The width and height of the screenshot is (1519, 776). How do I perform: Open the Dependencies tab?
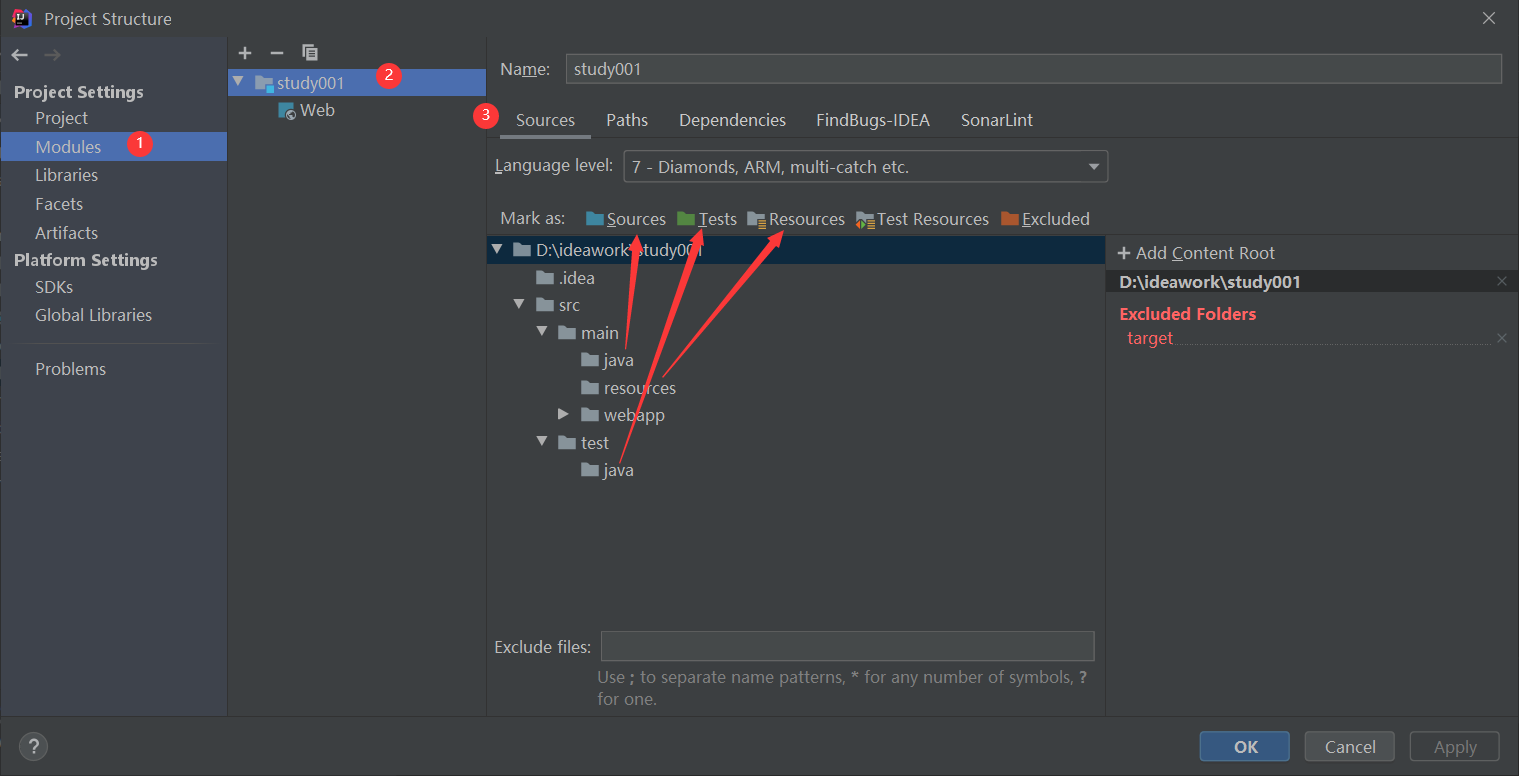pos(733,120)
